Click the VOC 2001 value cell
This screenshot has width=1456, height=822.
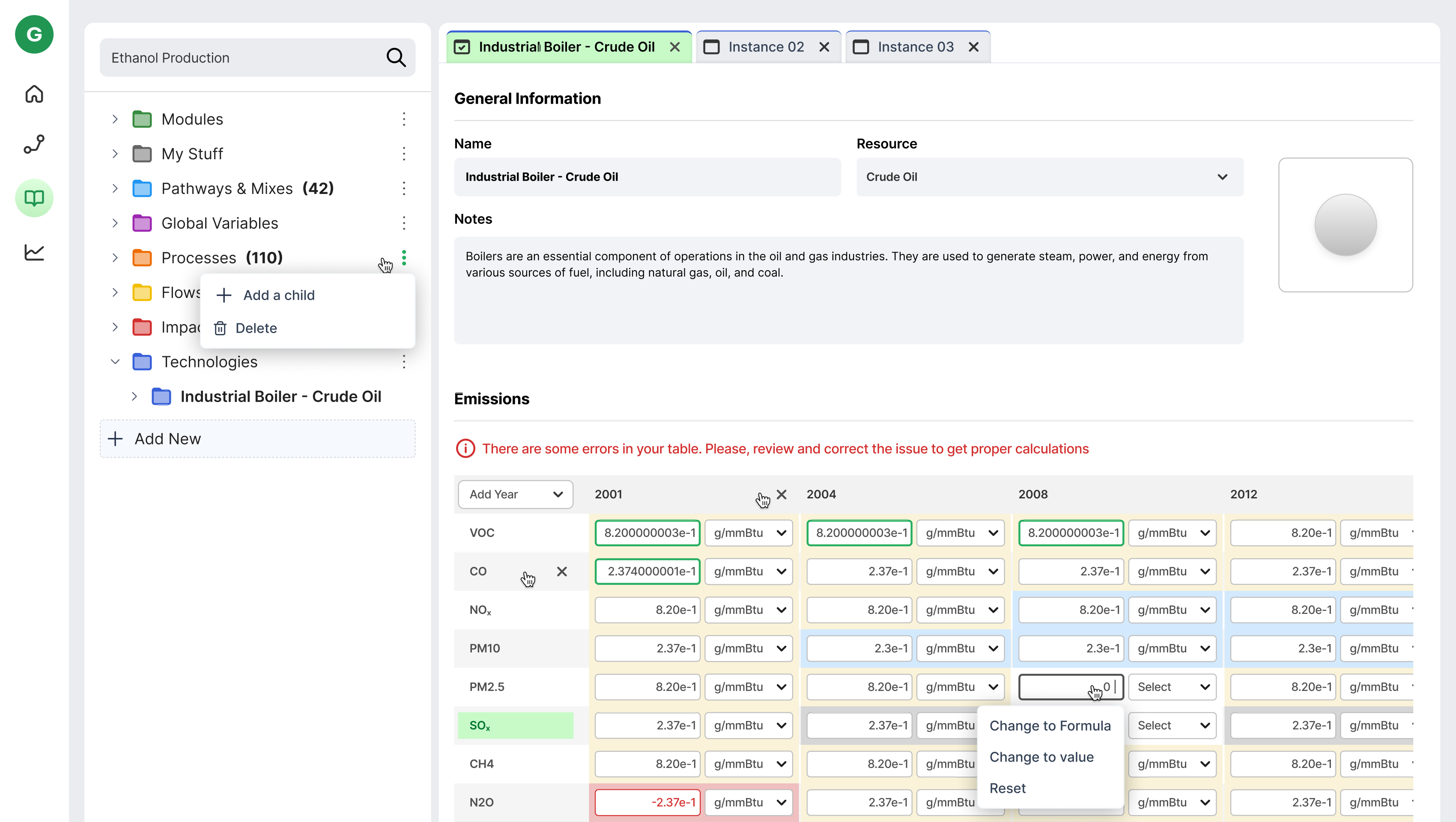click(648, 533)
